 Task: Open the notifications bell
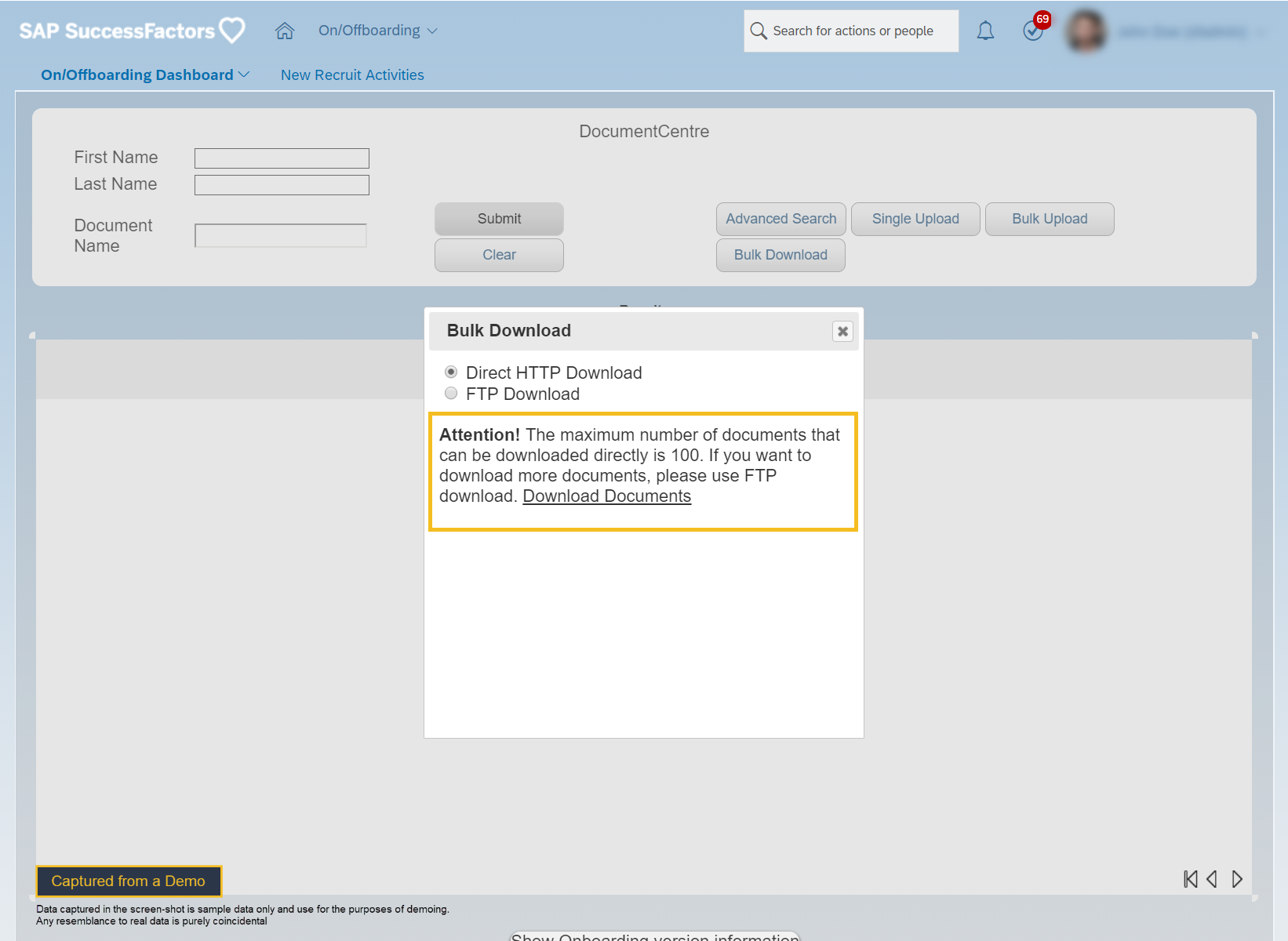pyautogui.click(x=985, y=31)
